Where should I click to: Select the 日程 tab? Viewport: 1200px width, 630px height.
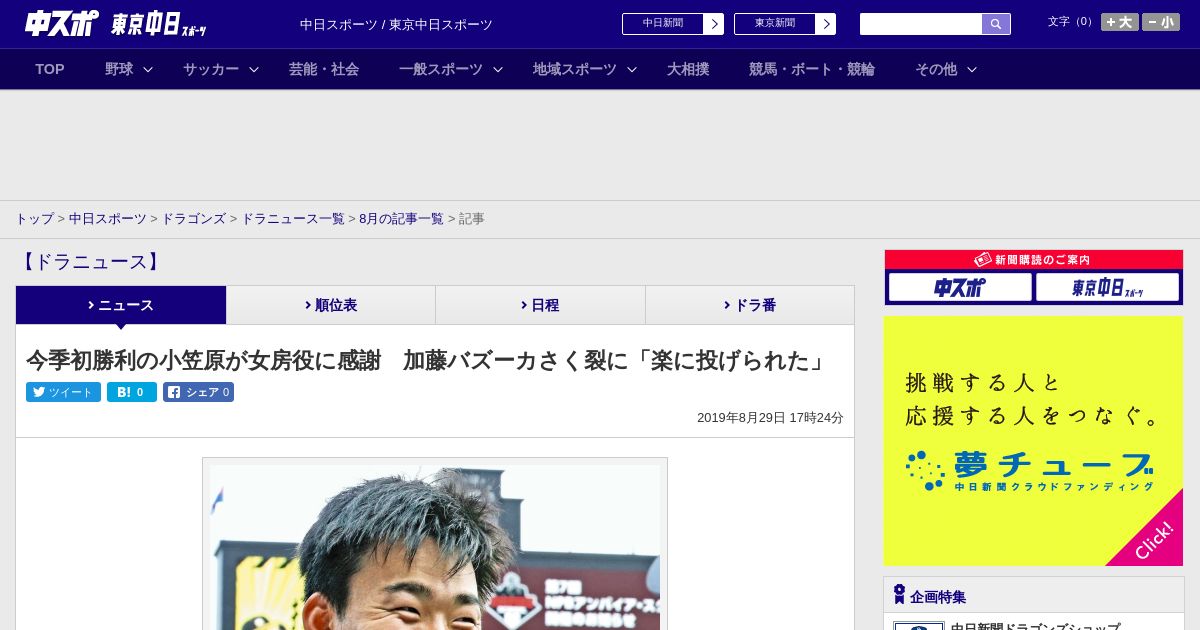(x=540, y=305)
